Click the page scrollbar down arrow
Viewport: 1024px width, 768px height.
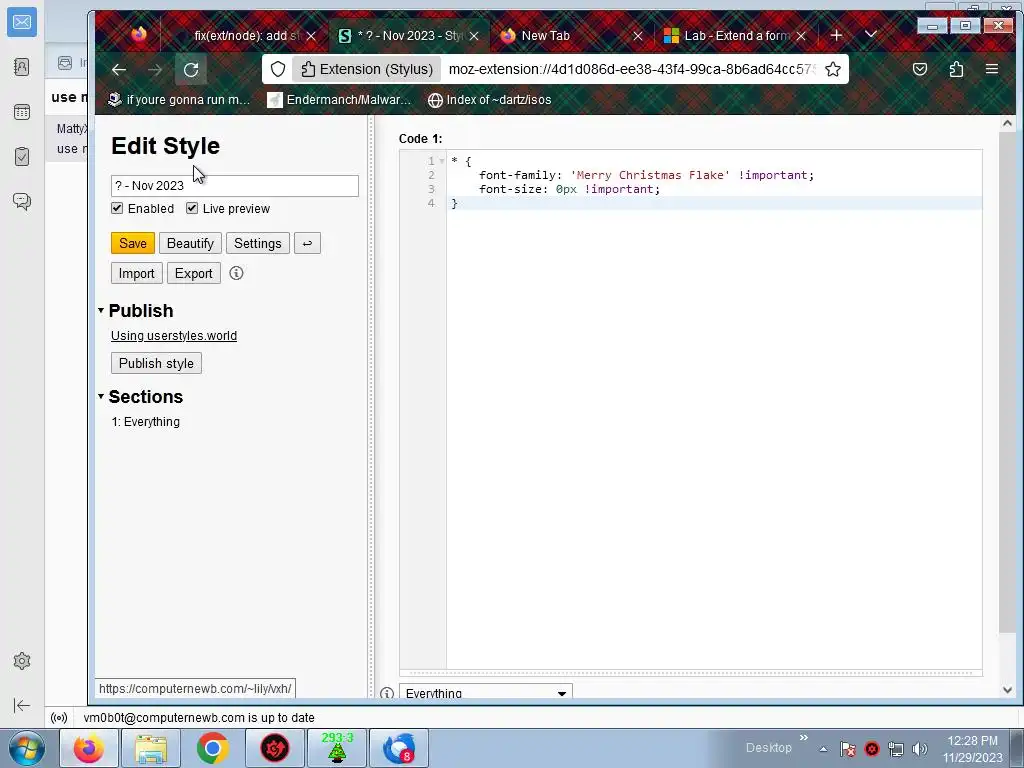1007,690
